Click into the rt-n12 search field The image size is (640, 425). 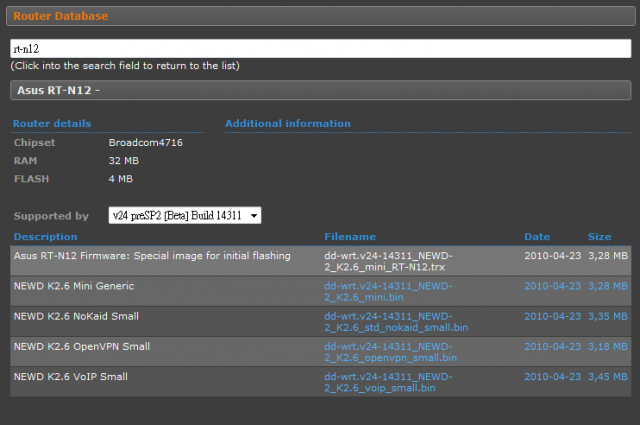(320, 49)
